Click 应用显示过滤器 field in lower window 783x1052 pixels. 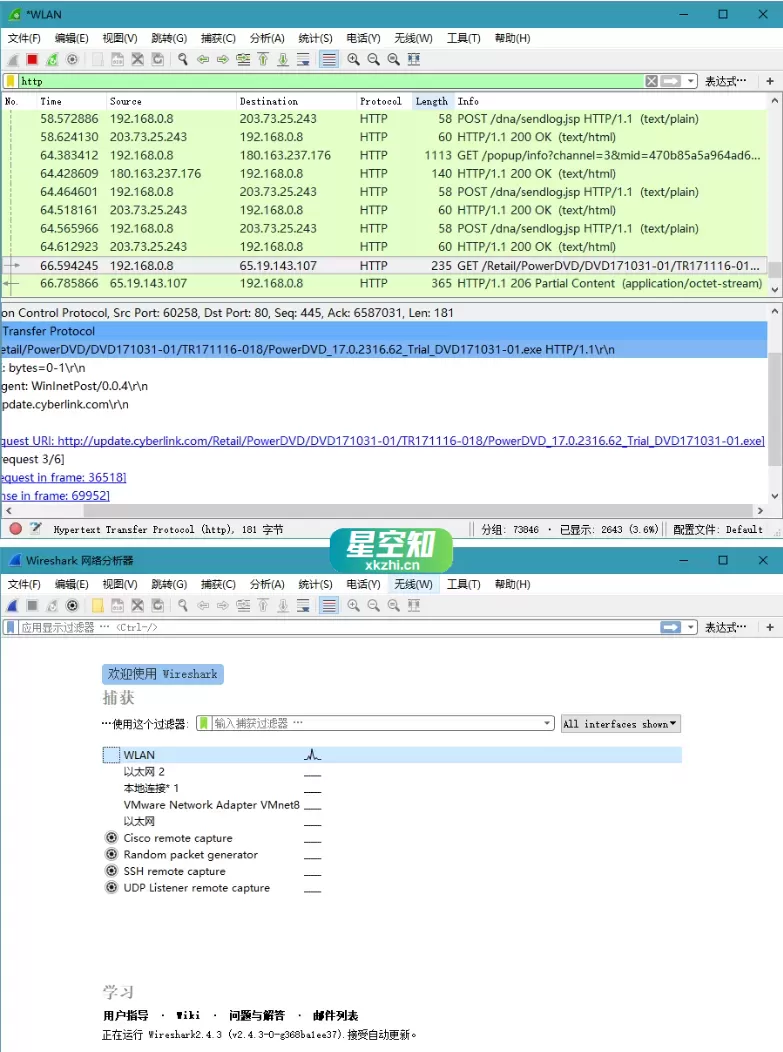point(339,627)
